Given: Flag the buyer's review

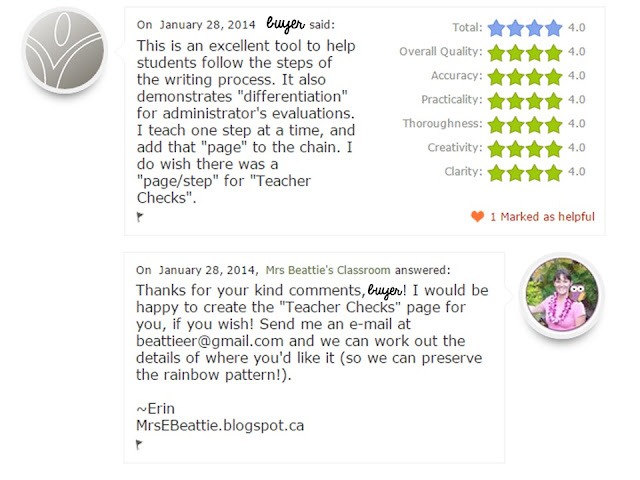Looking at the screenshot, I should pyautogui.click(x=140, y=216).
